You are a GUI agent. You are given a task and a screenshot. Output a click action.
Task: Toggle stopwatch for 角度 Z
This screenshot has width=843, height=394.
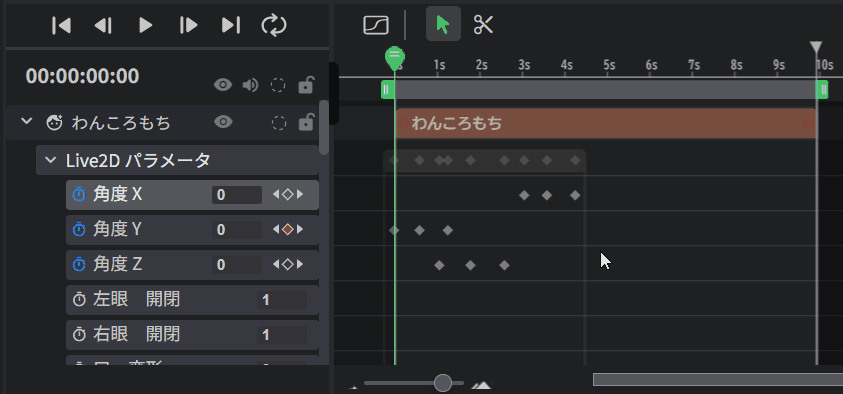click(79, 264)
